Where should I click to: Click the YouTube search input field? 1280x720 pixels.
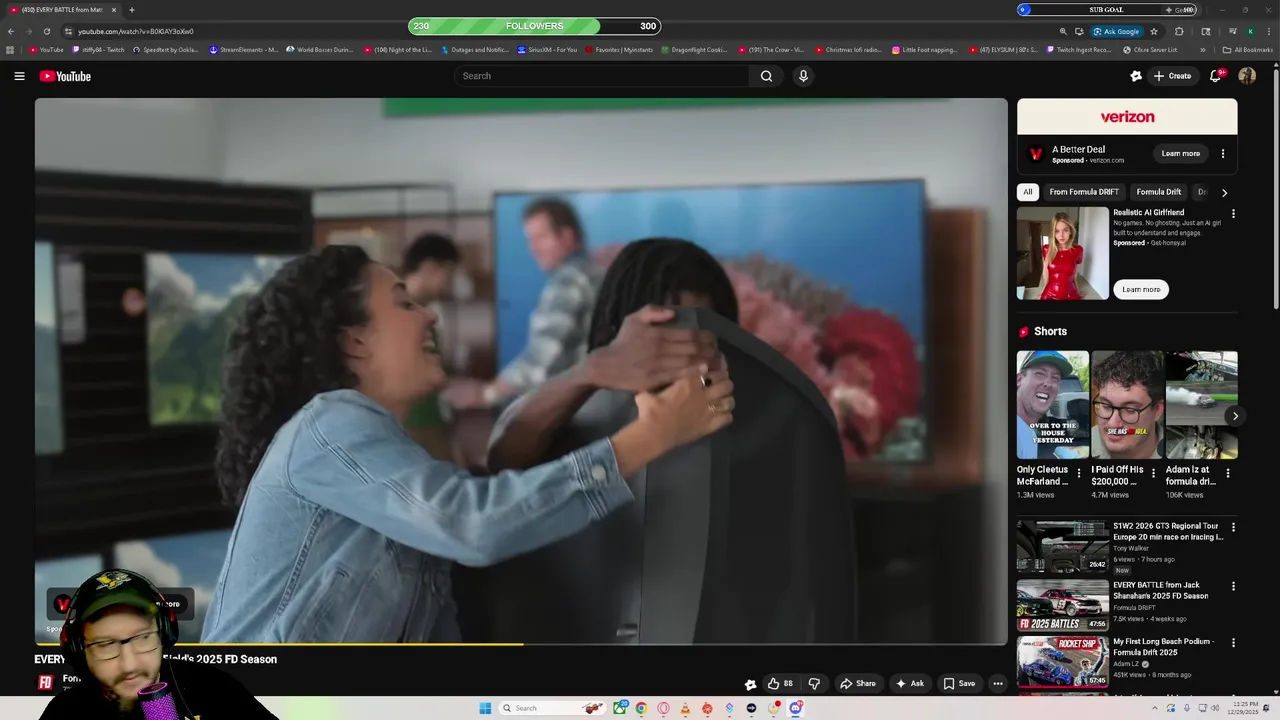click(601, 76)
